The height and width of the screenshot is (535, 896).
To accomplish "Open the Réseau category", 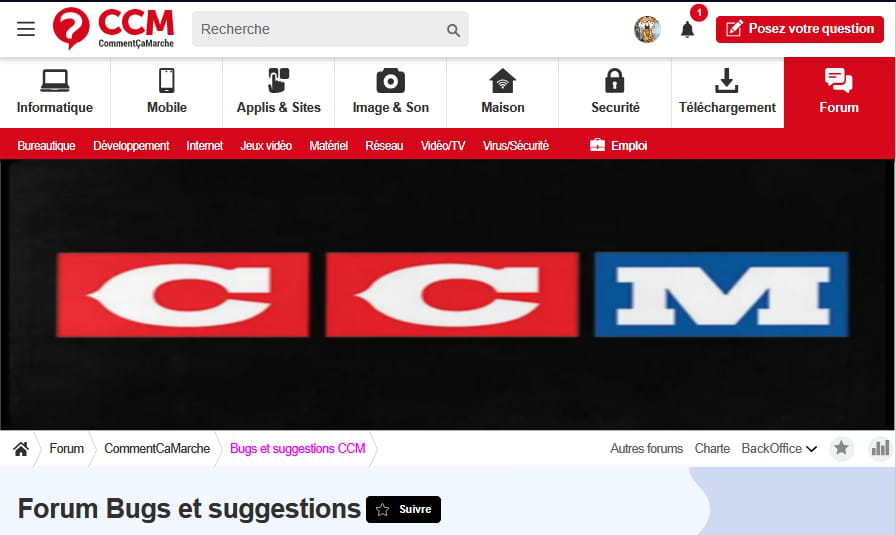I will click(x=385, y=146).
